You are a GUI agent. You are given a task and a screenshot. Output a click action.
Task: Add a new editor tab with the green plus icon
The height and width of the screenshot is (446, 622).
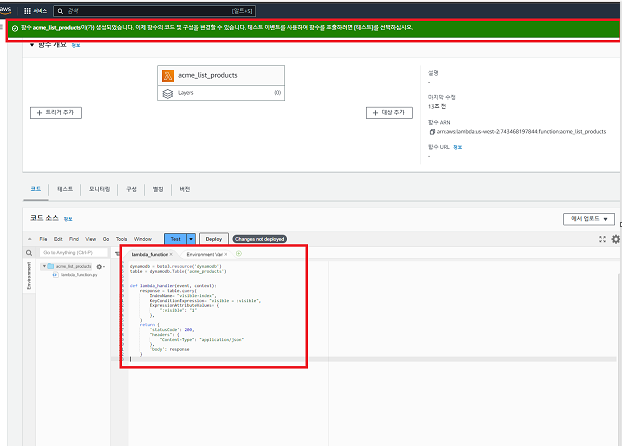pyautogui.click(x=239, y=254)
